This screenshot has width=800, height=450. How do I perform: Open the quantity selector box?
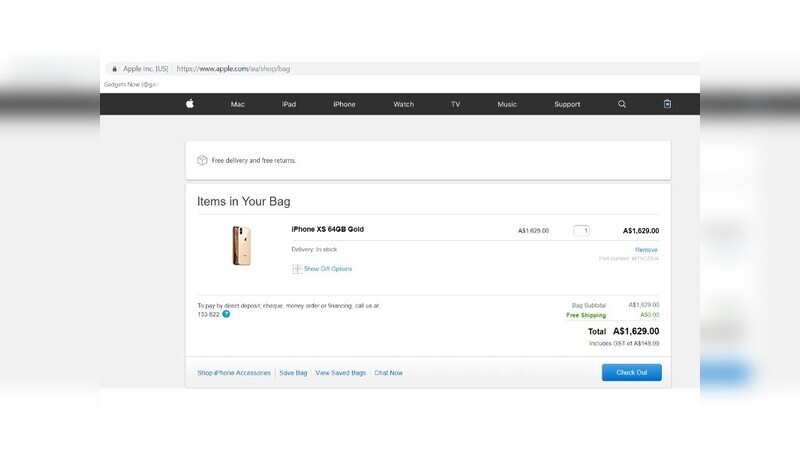[581, 231]
